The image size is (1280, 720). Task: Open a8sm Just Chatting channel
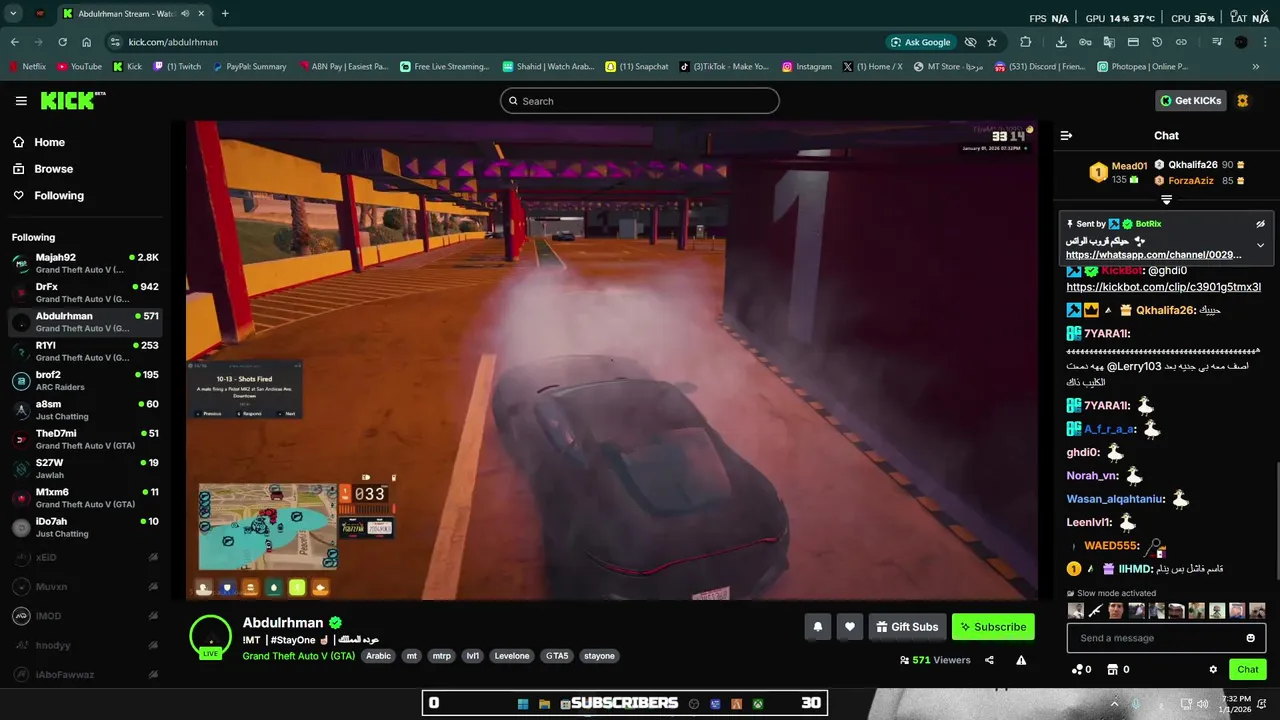click(85, 410)
